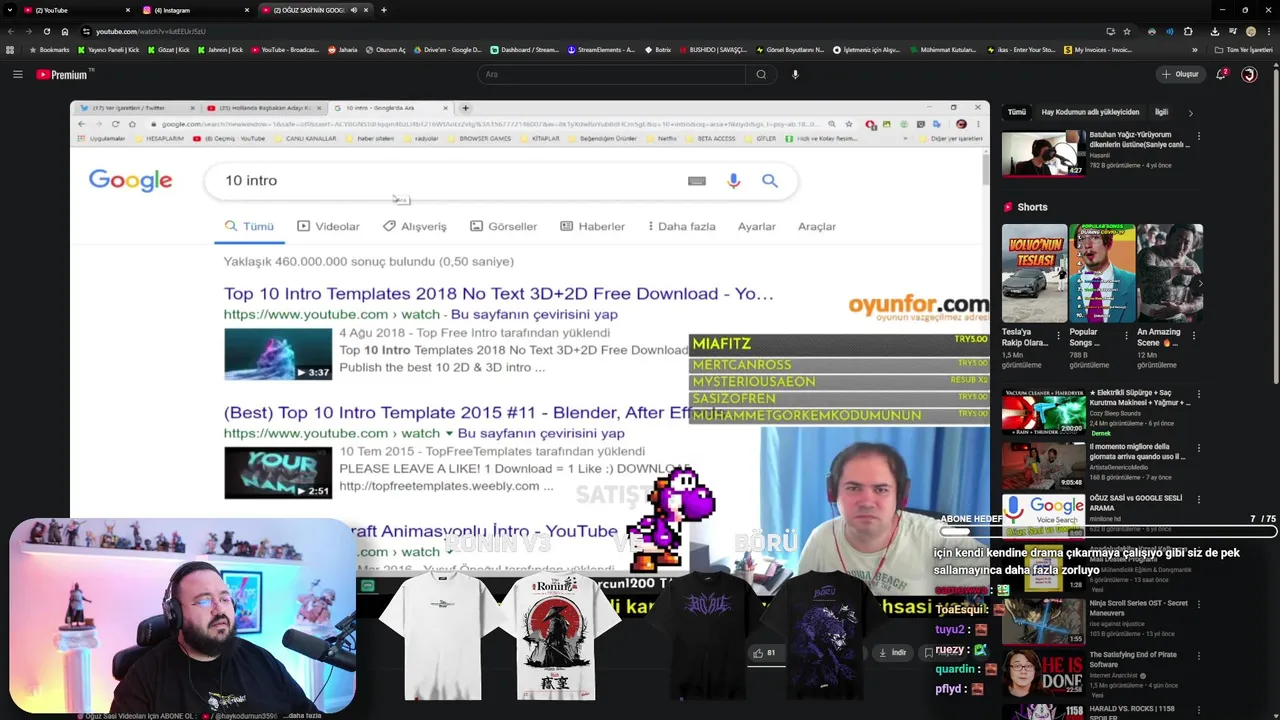Open the Gözat | Kick bookmark
The height and width of the screenshot is (720, 1280).
tap(169, 49)
